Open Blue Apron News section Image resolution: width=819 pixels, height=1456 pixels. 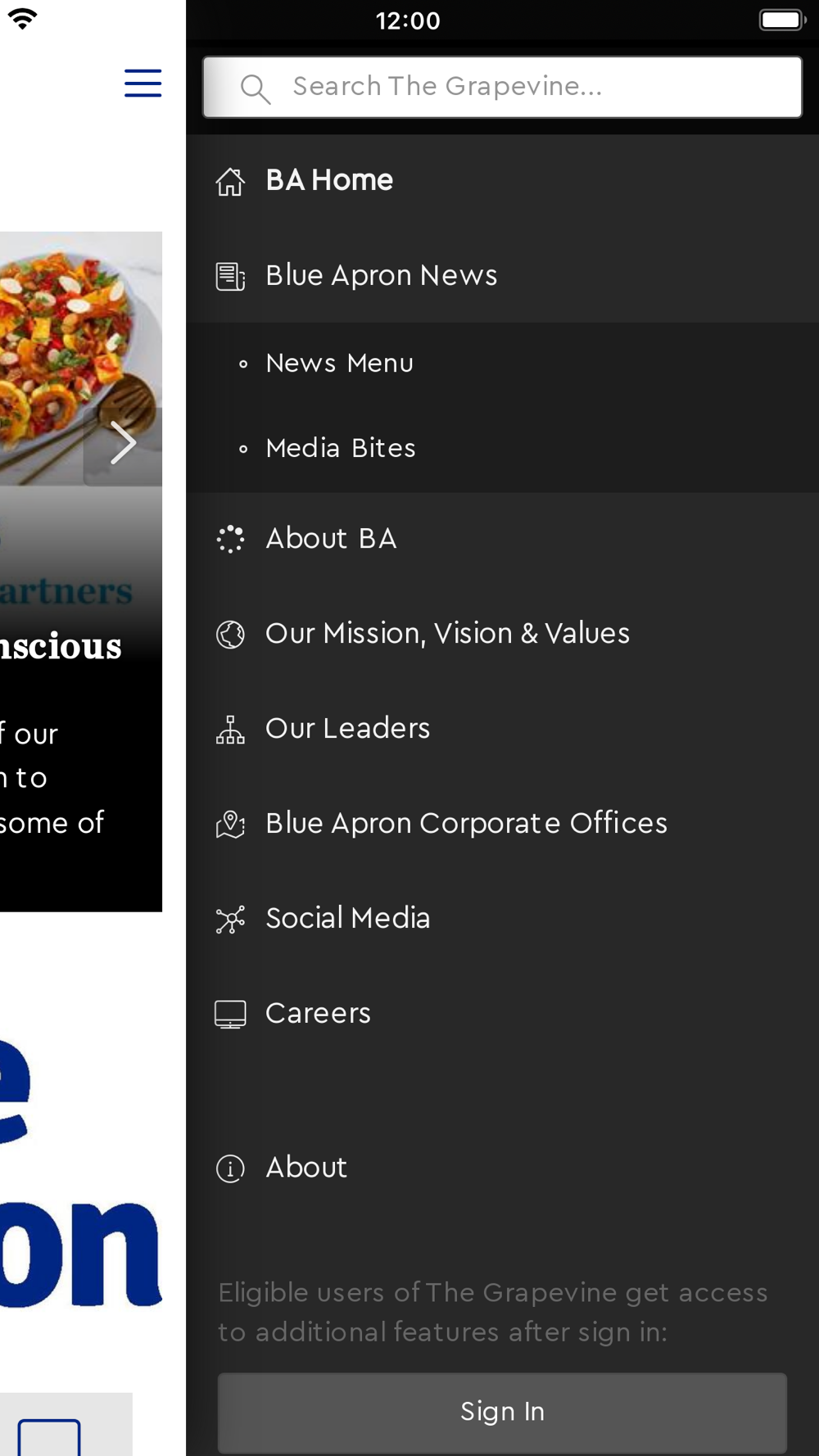502,276
